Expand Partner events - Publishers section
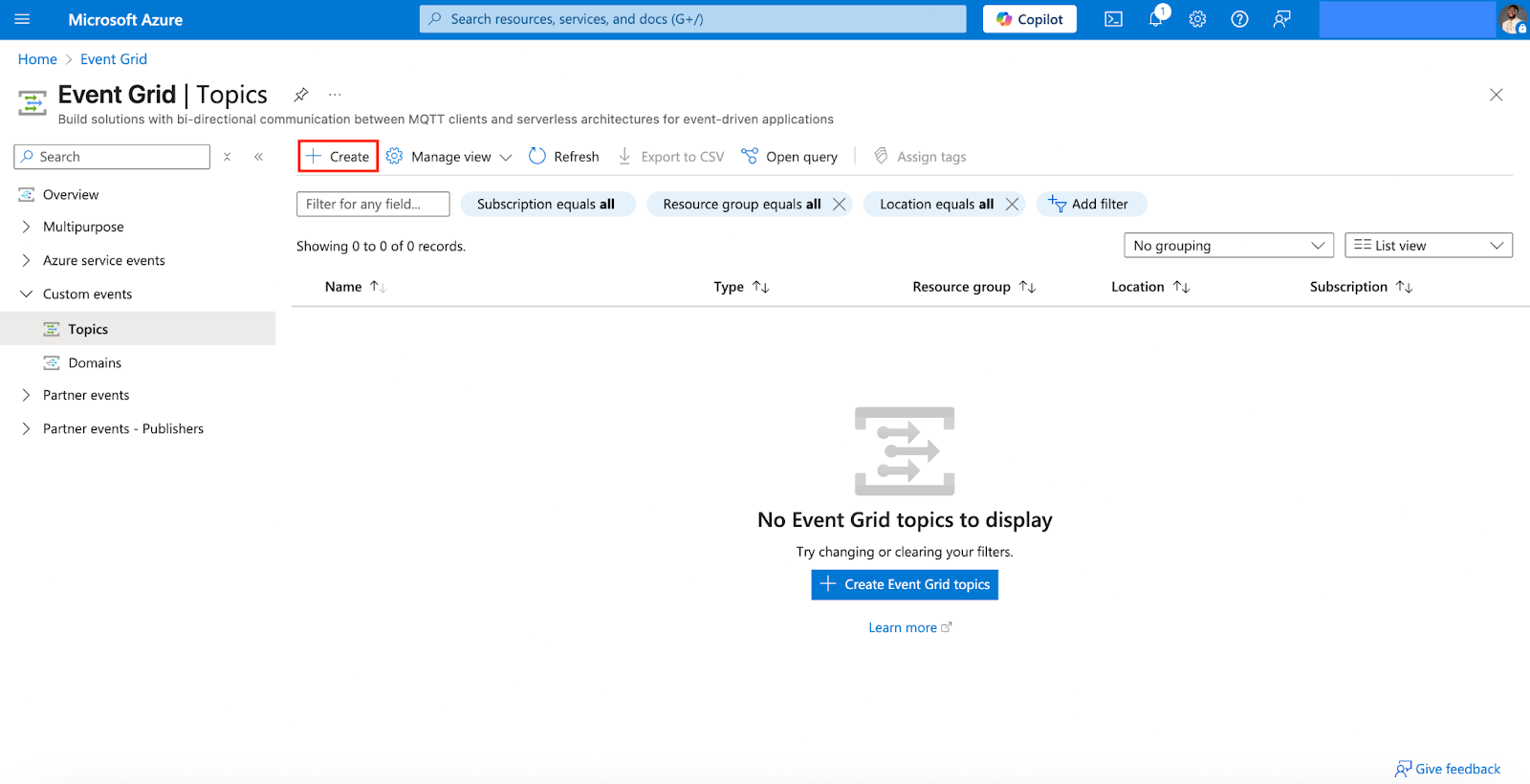Image resolution: width=1530 pixels, height=784 pixels. click(26, 429)
